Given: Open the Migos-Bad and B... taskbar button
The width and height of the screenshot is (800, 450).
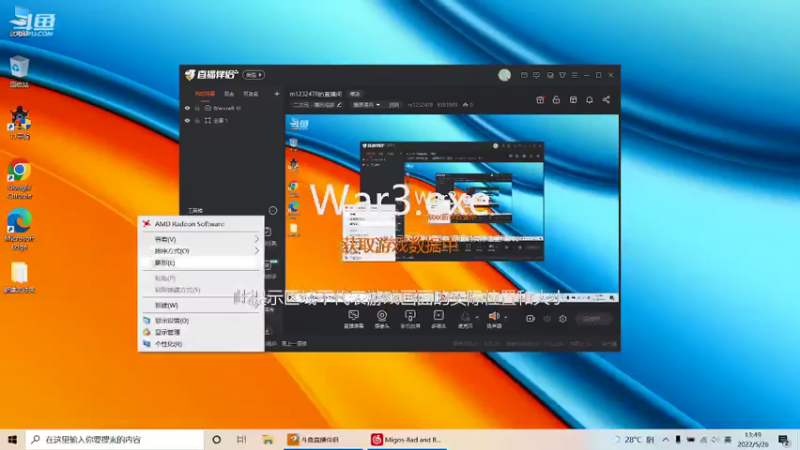Looking at the screenshot, I should (407, 439).
